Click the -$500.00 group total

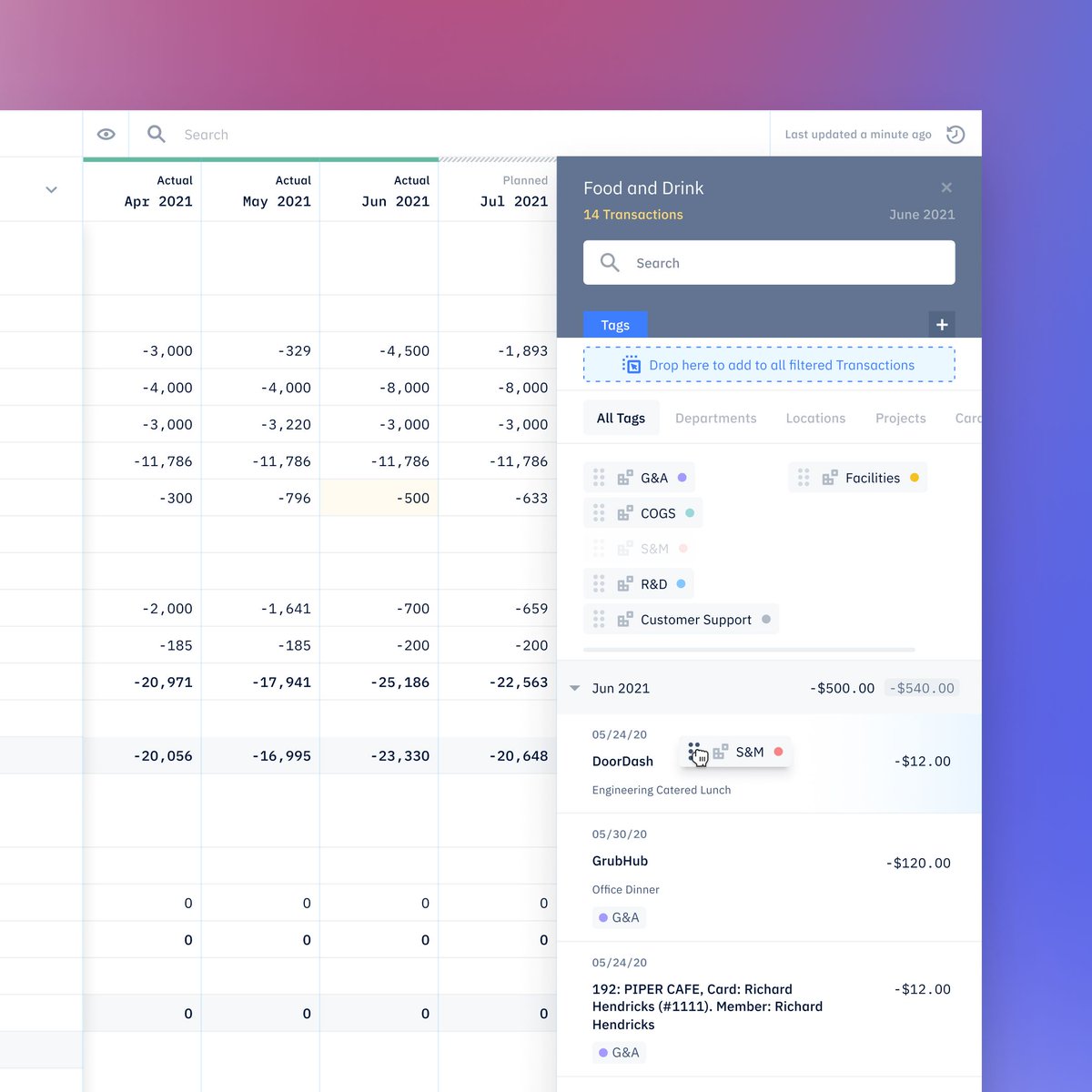pos(842,688)
